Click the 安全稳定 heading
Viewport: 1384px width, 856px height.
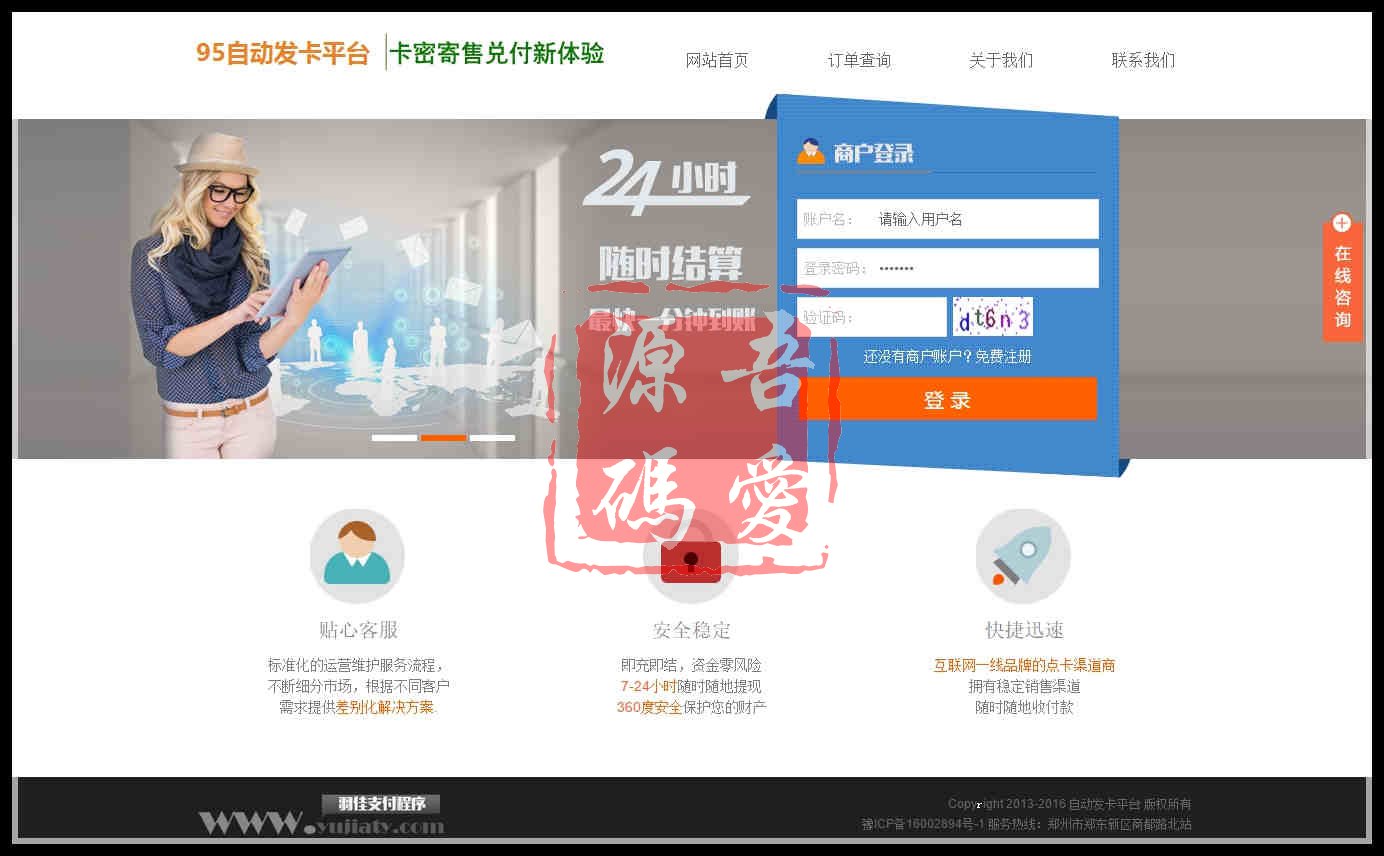pos(691,630)
